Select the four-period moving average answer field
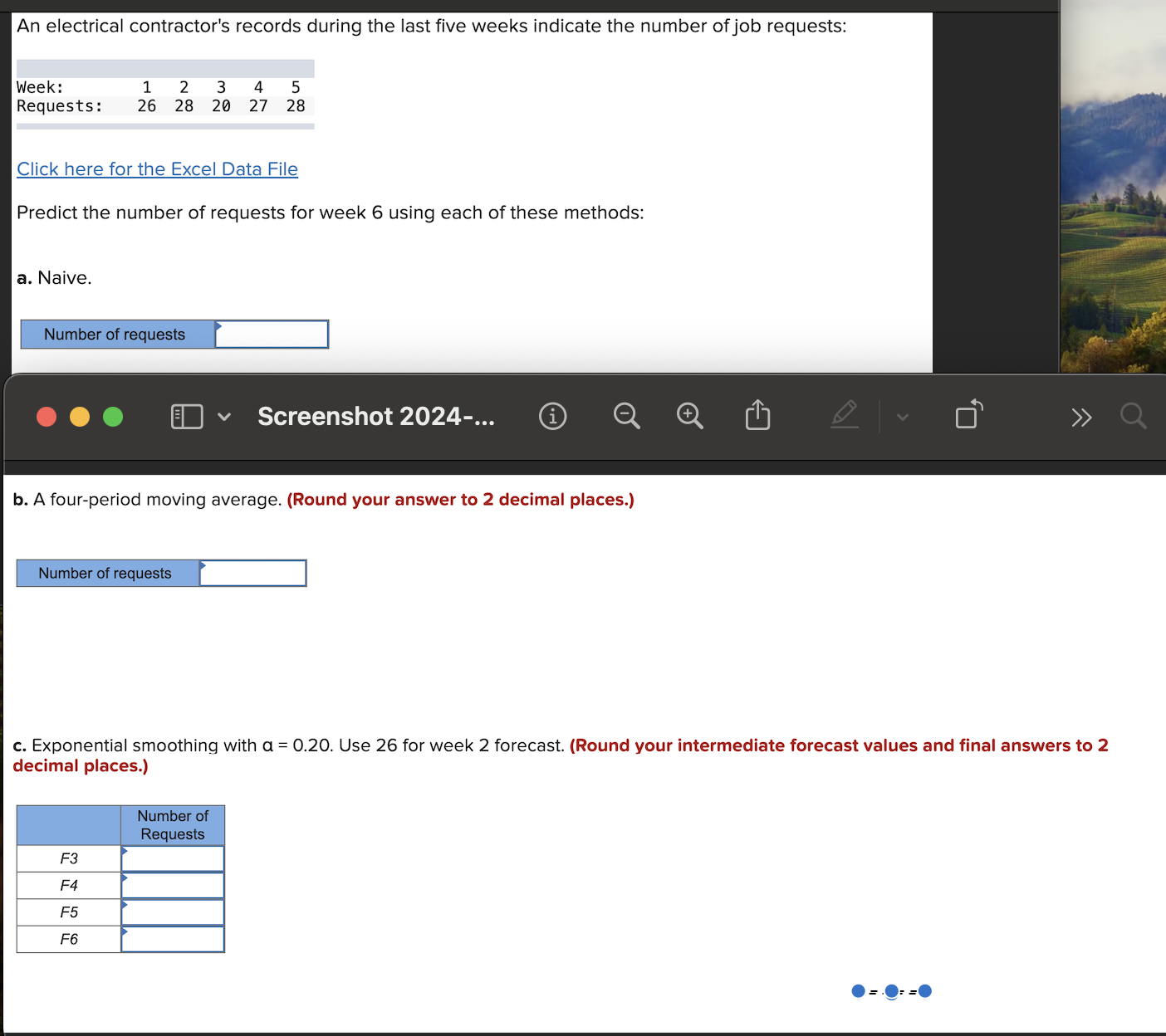 pos(252,574)
